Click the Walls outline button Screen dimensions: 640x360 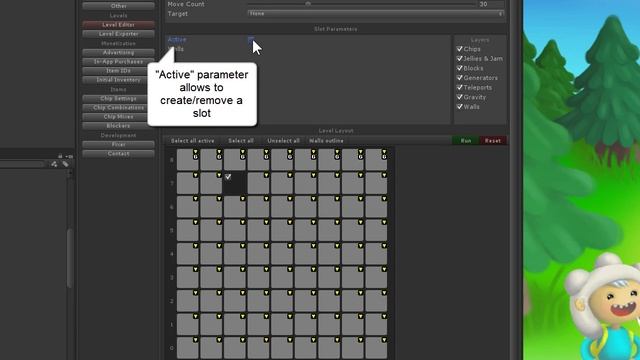pyautogui.click(x=327, y=141)
